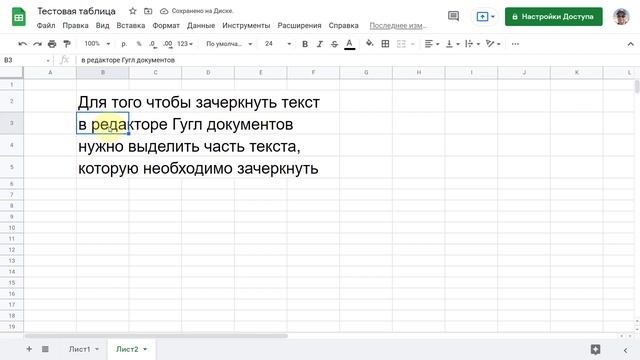
Task: Open the Explore star button
Action: pyautogui.click(x=596, y=349)
